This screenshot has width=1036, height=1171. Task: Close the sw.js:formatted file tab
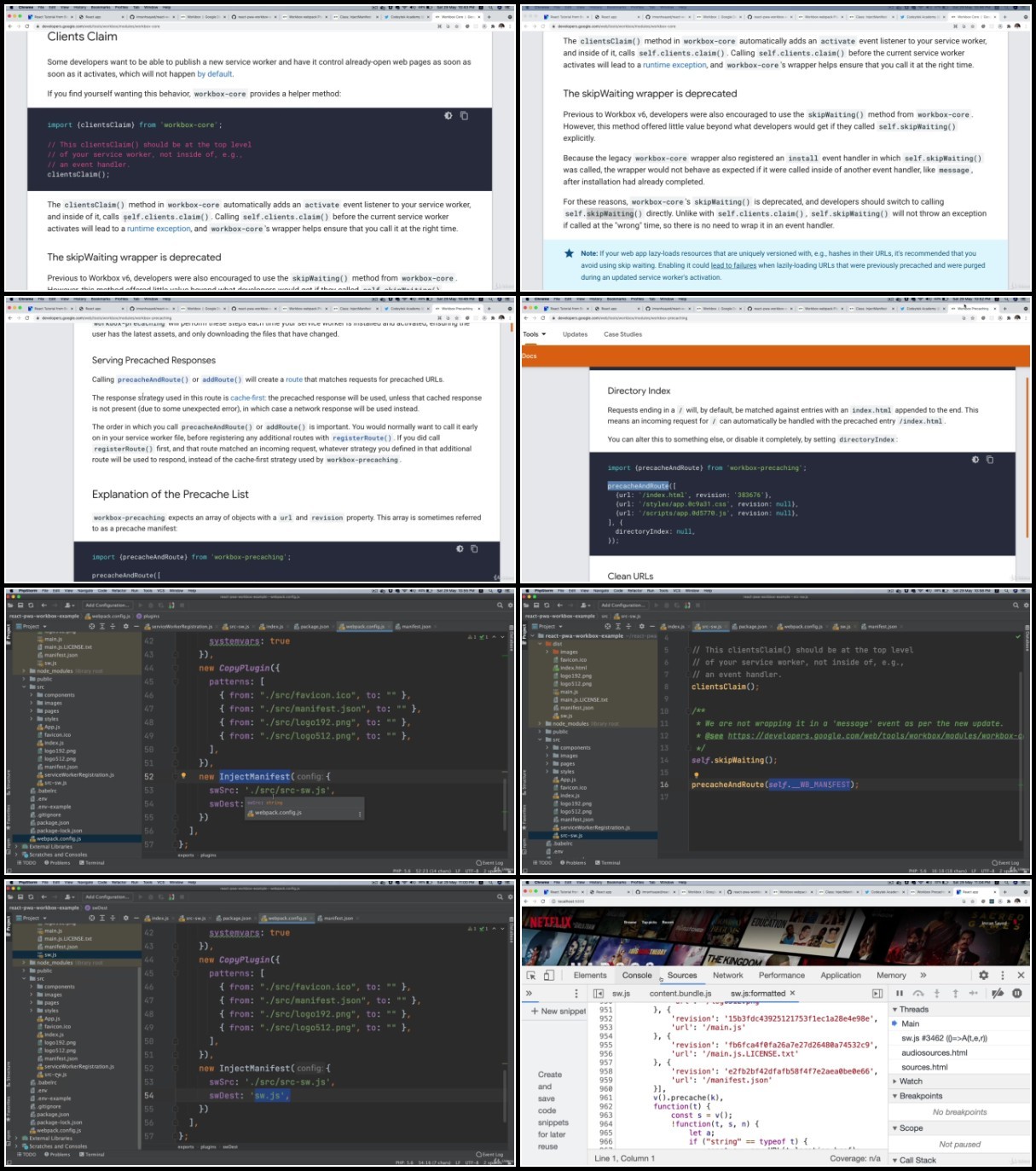(792, 994)
